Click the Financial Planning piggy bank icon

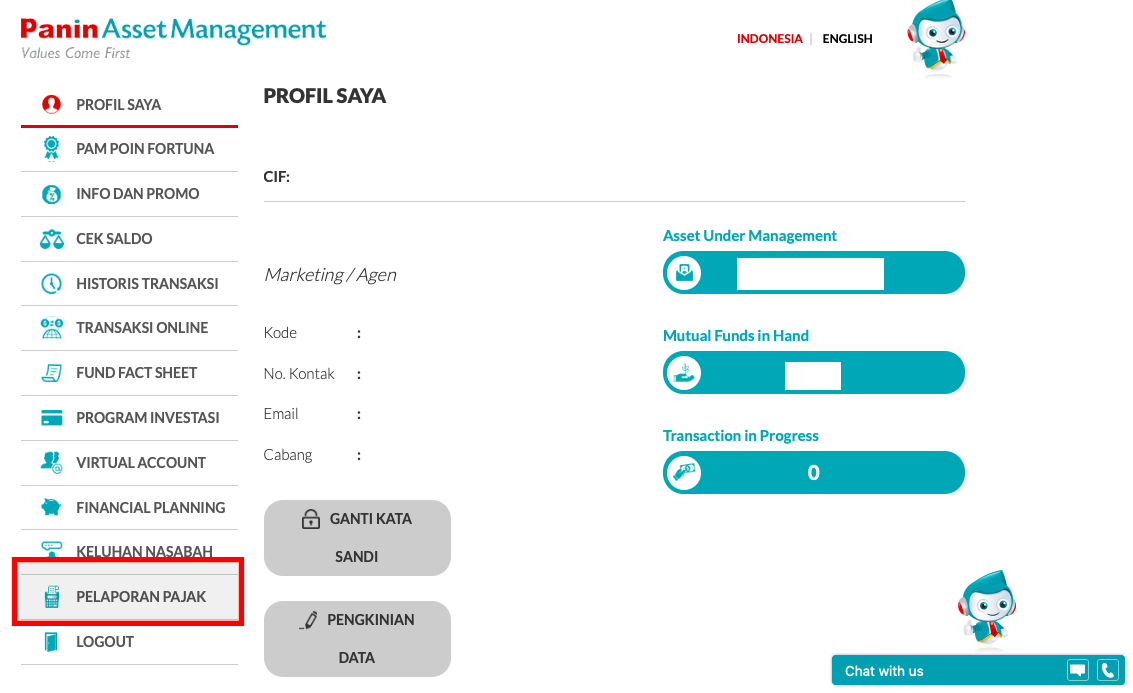click(51, 507)
